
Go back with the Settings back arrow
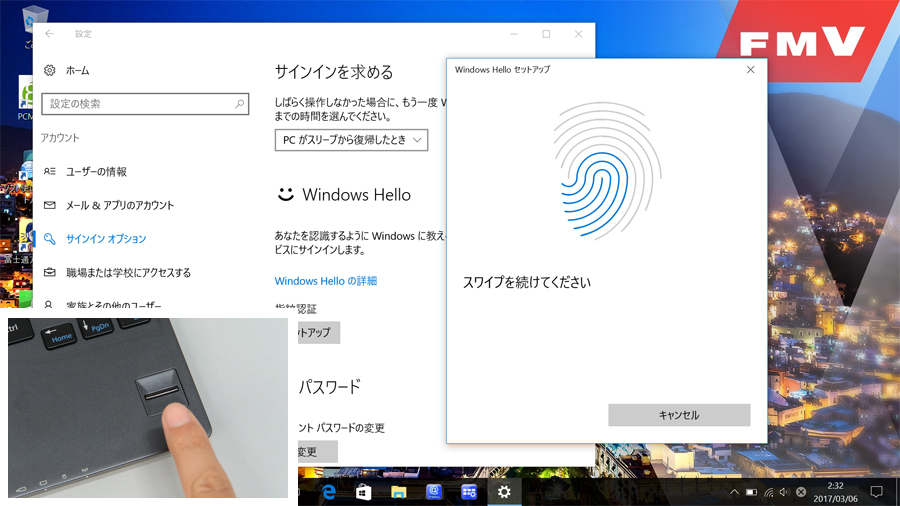pos(50,34)
